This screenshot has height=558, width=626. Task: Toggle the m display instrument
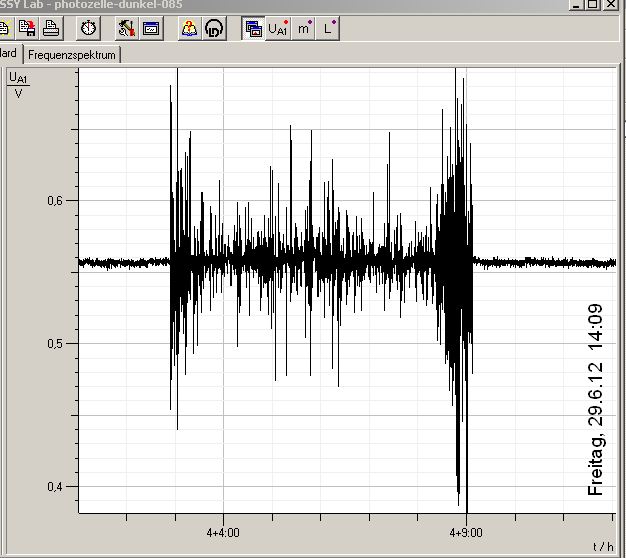click(303, 28)
